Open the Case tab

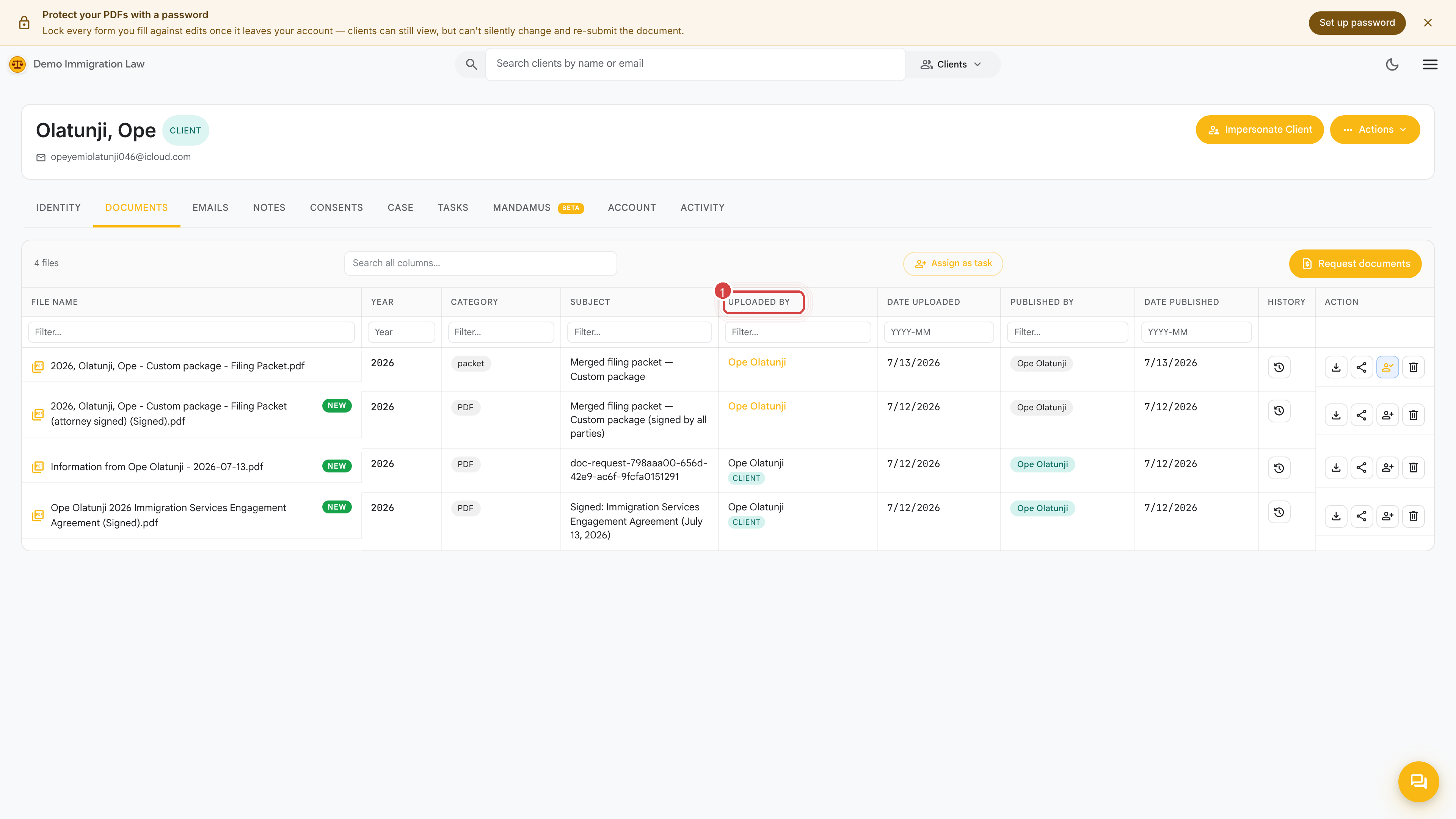[400, 207]
